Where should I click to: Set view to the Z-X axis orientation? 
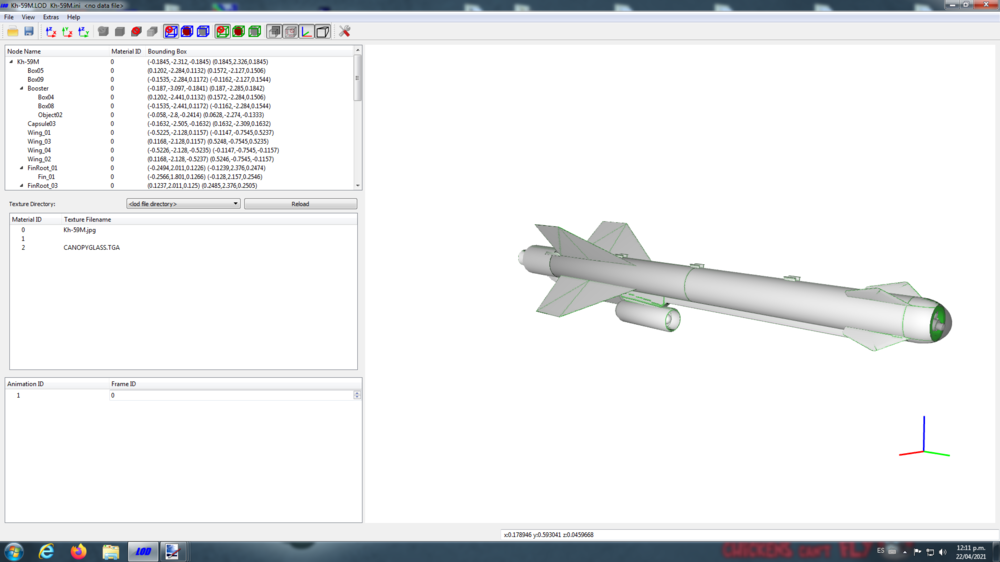[51, 31]
